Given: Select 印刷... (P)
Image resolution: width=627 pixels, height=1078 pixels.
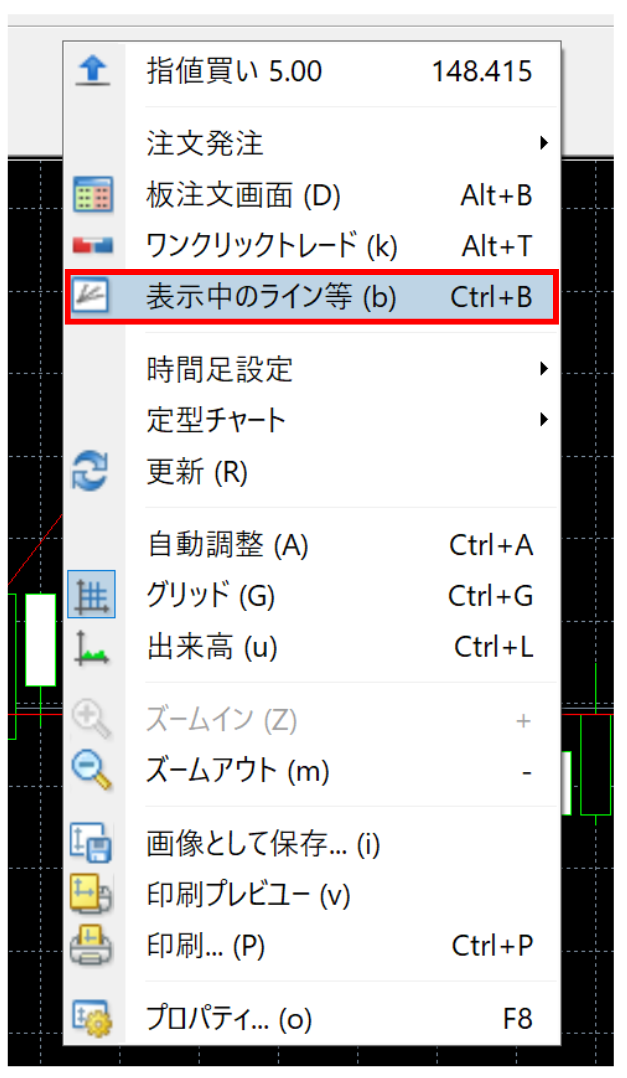Looking at the screenshot, I should [312, 946].
